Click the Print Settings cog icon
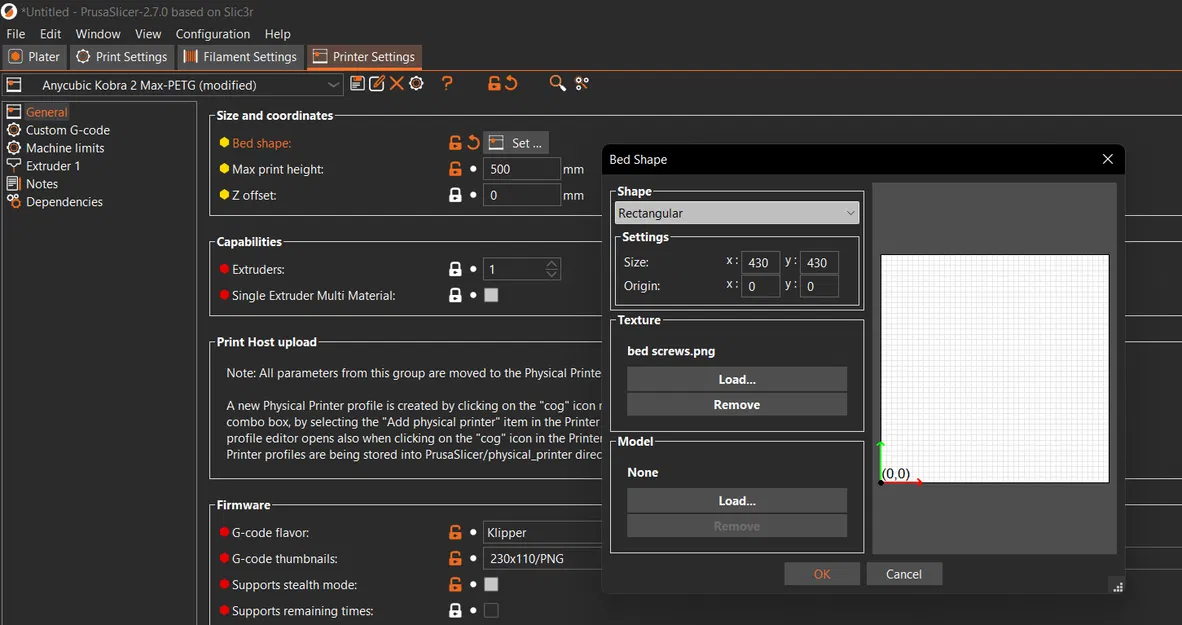 click(x=83, y=57)
